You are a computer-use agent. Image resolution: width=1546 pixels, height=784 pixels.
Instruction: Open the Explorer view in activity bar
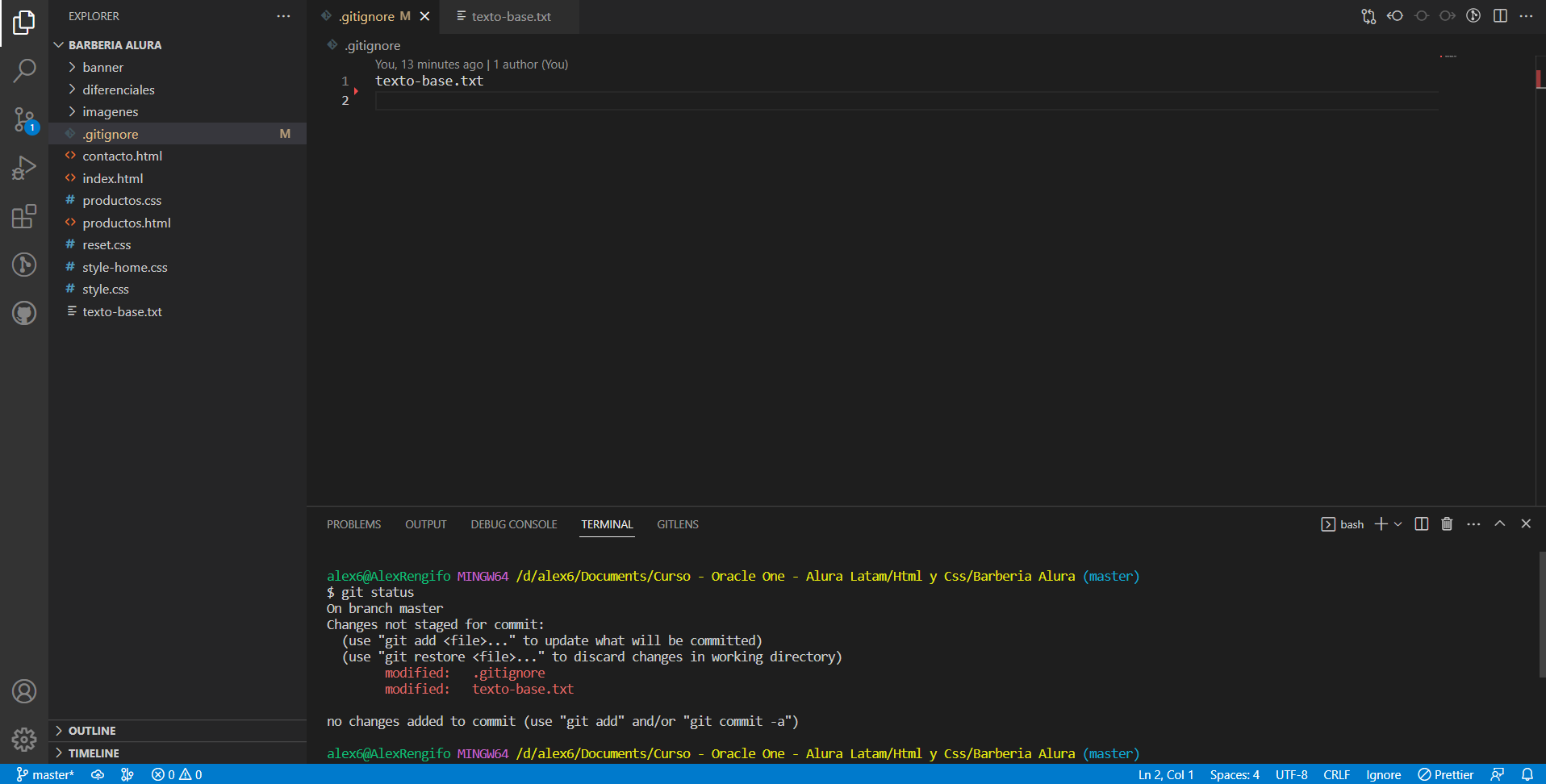coord(24,23)
